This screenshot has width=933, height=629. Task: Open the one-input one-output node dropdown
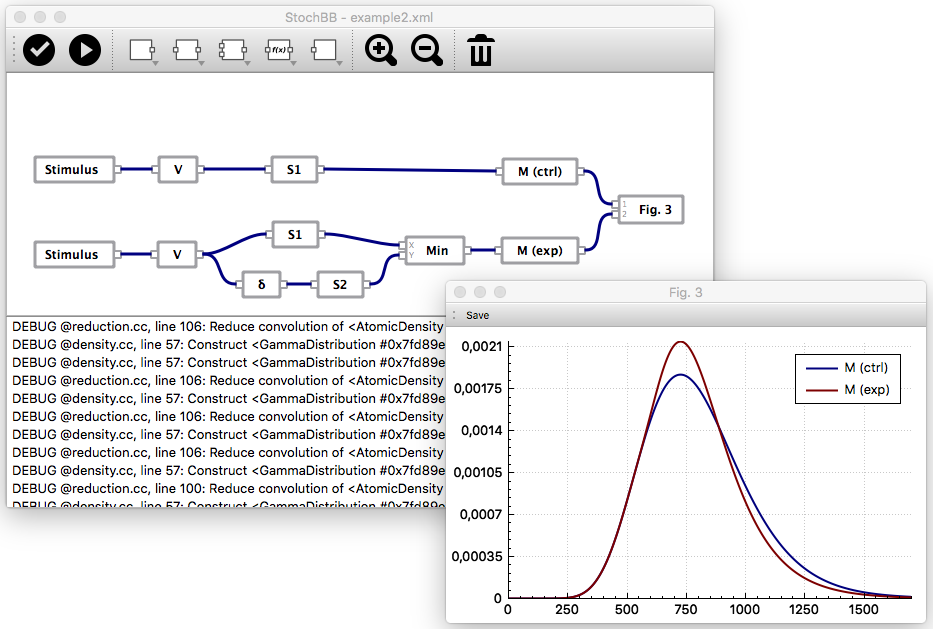(189, 50)
